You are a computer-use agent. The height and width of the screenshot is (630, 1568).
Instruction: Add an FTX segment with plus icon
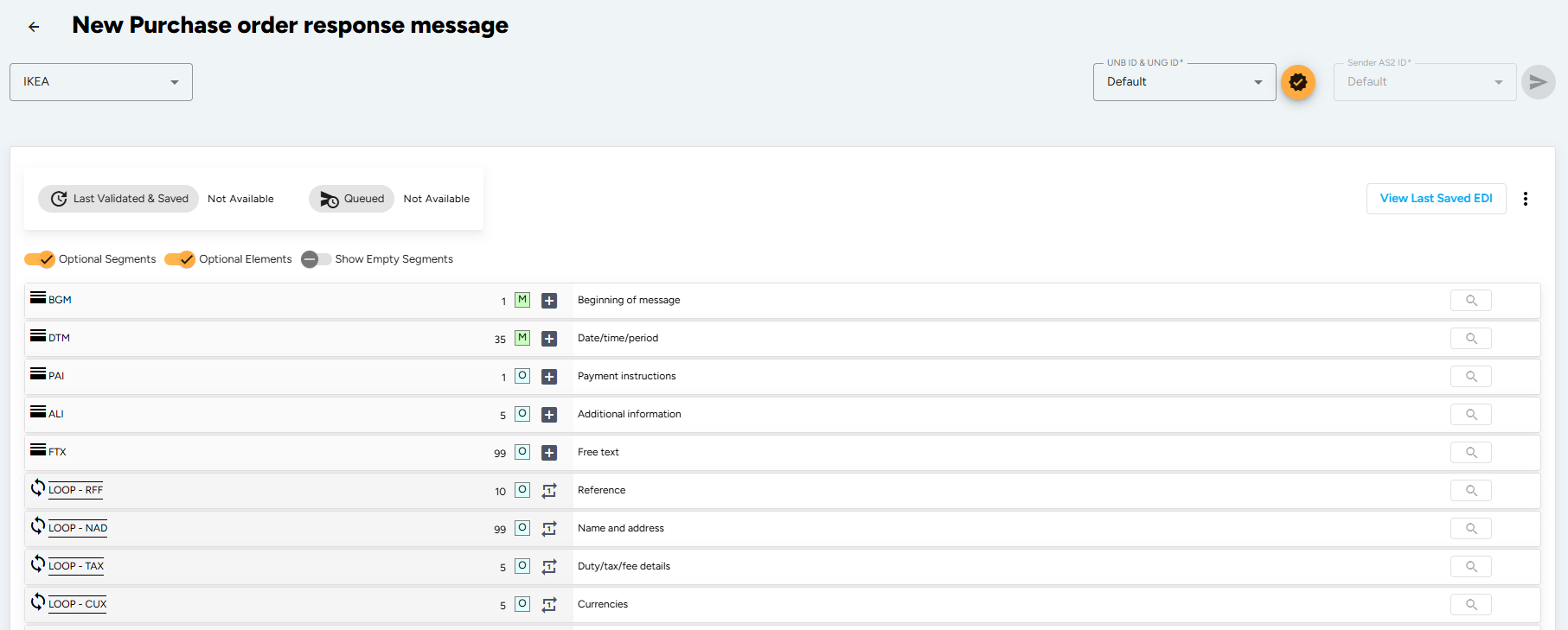(549, 453)
